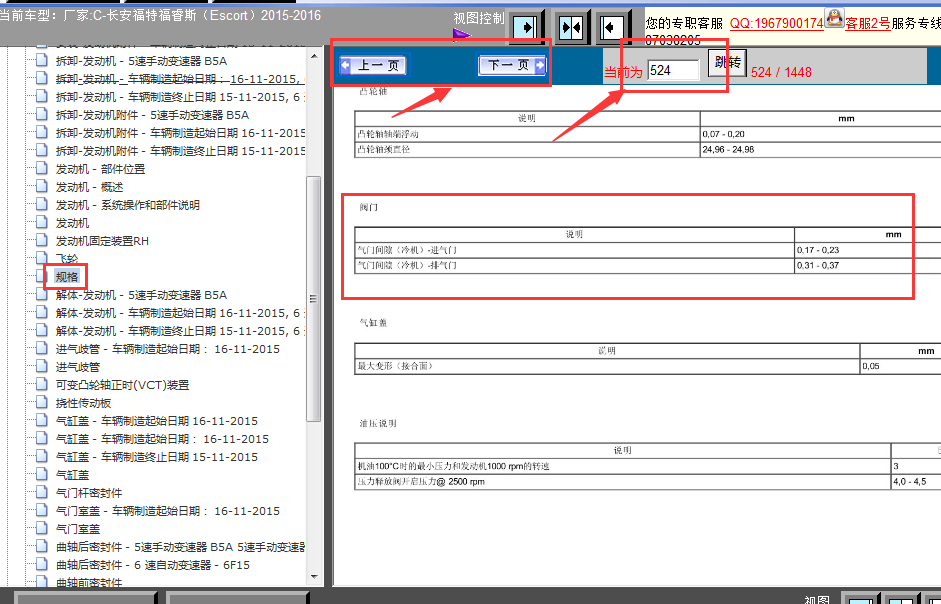The image size is (941, 604).
Task: Select value cell 0,07 - 0,20
Action: pos(820,134)
